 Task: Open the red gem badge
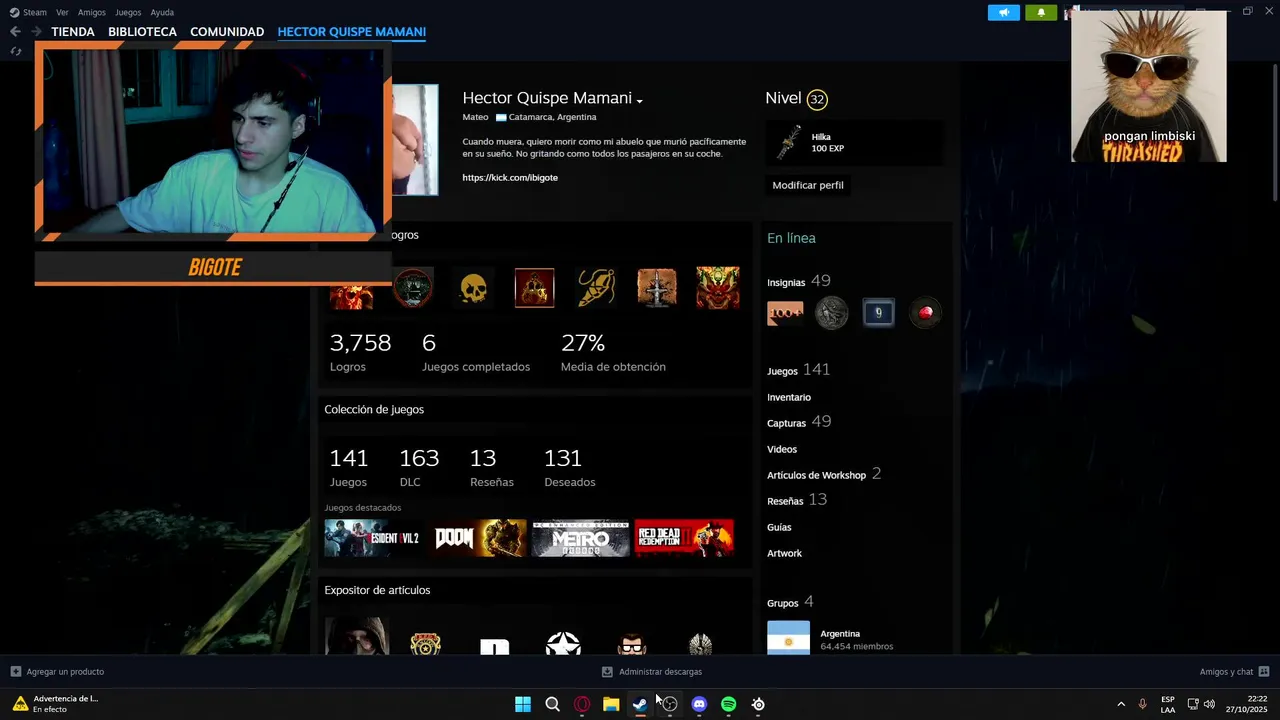[925, 313]
